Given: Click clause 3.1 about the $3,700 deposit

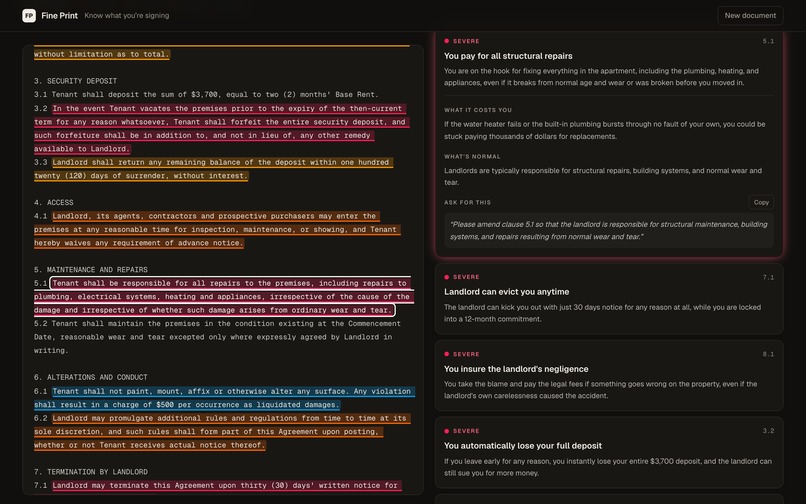Looking at the screenshot, I should tap(206, 94).
